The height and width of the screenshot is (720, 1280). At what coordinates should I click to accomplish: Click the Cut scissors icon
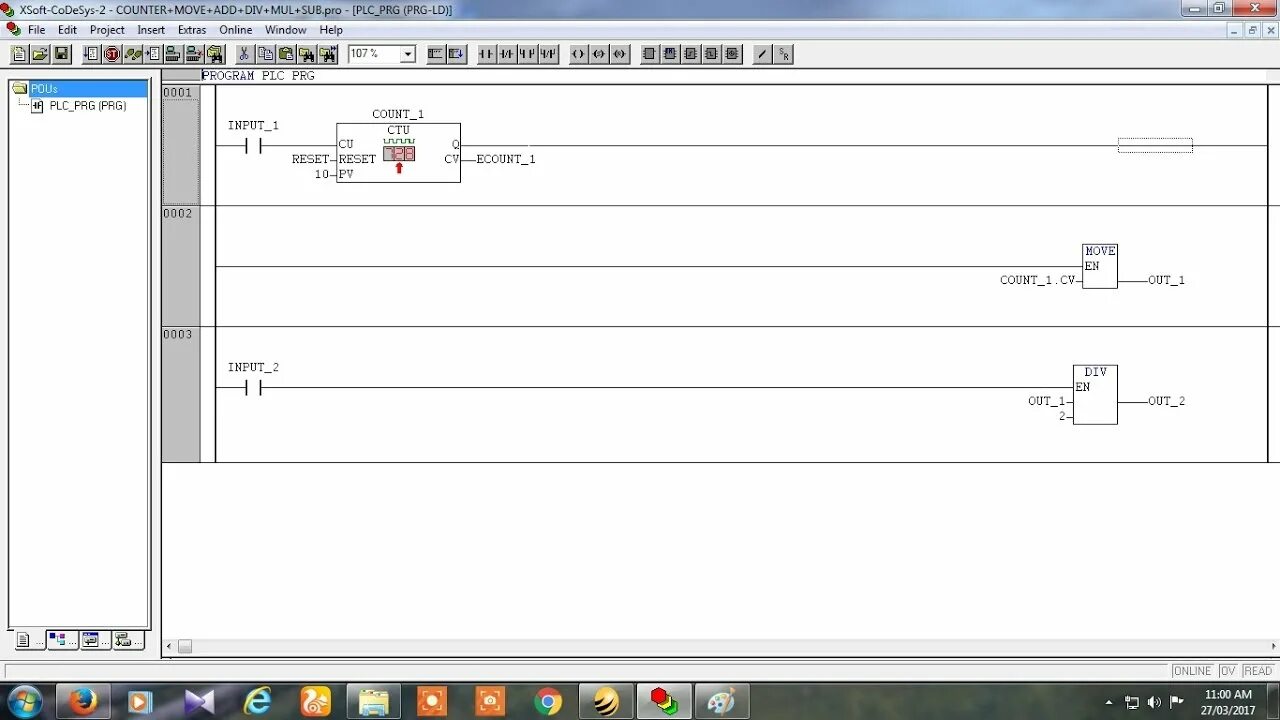244,54
